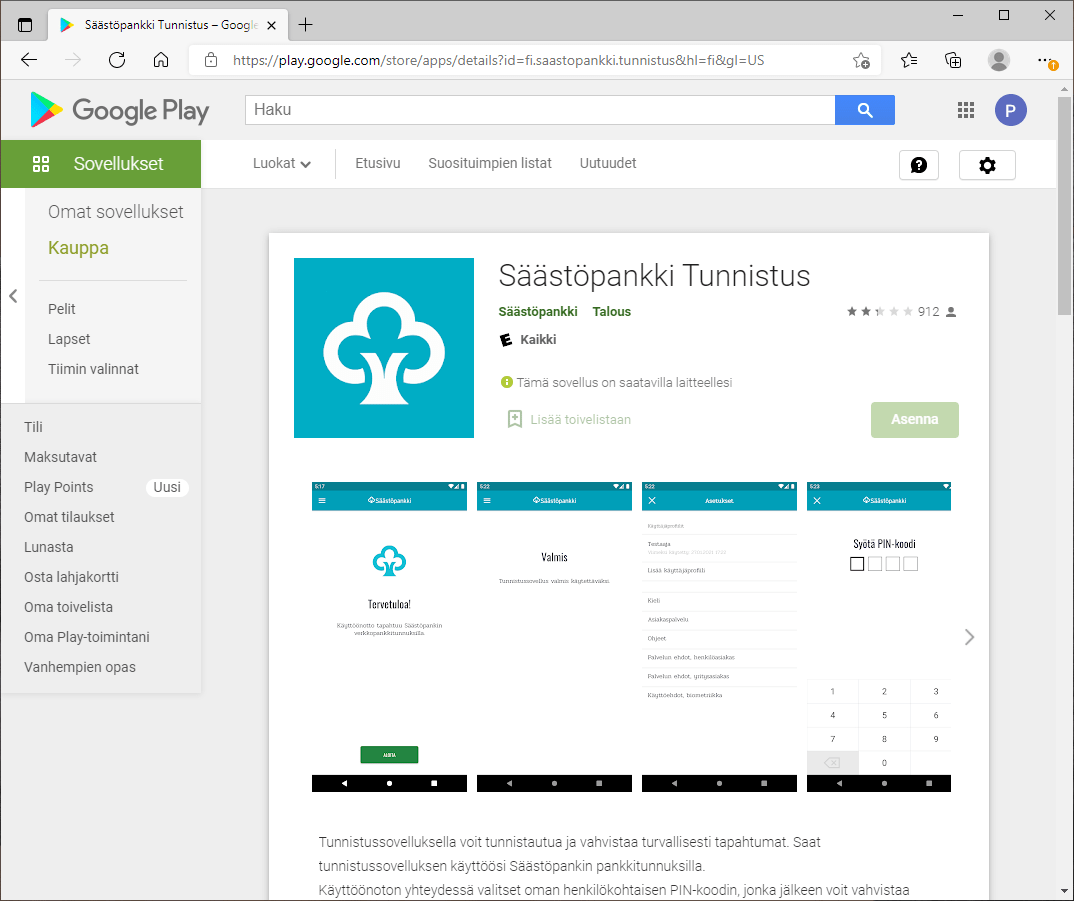Open Lunasta

[x=49, y=547]
